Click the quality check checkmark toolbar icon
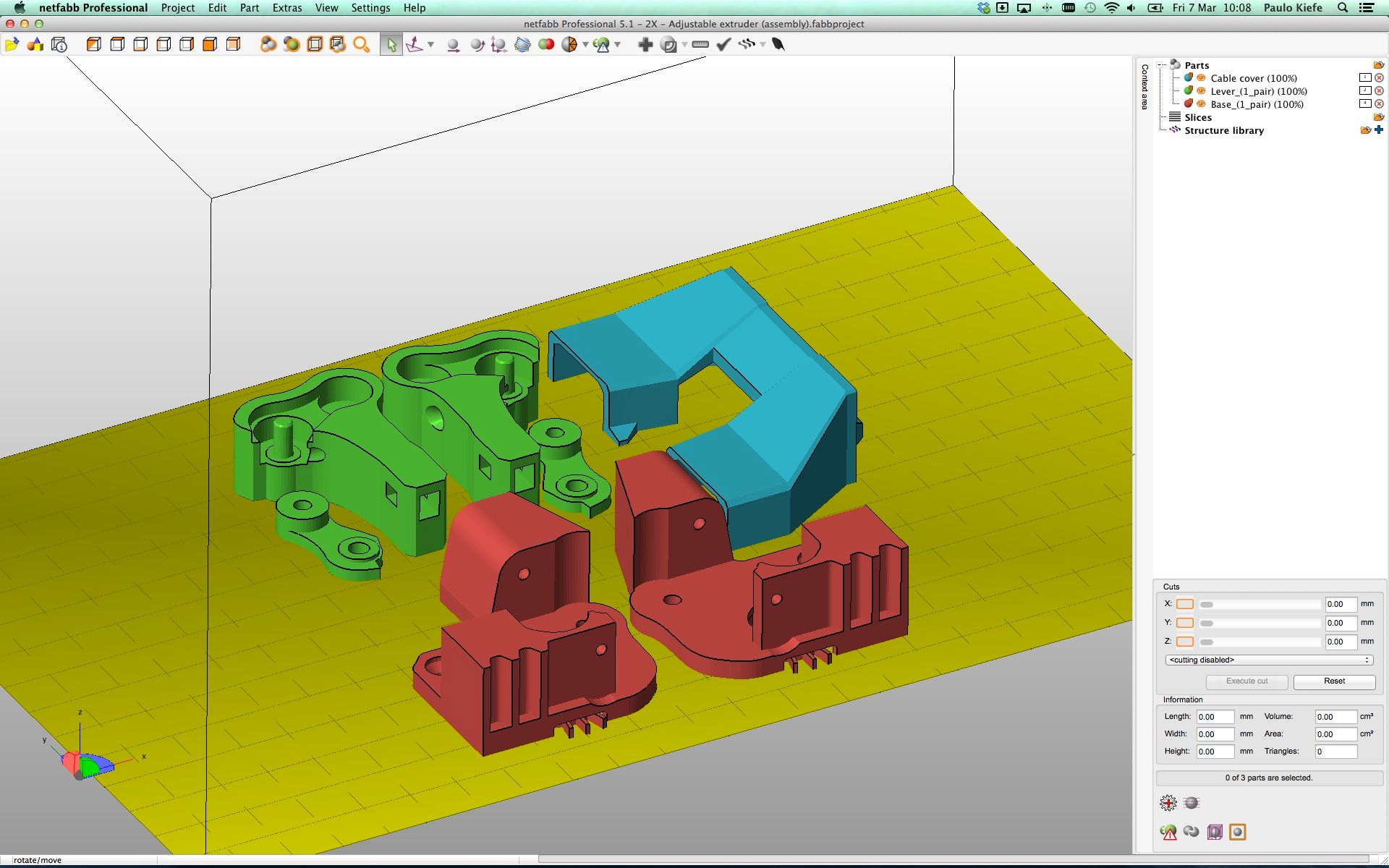 point(723,44)
